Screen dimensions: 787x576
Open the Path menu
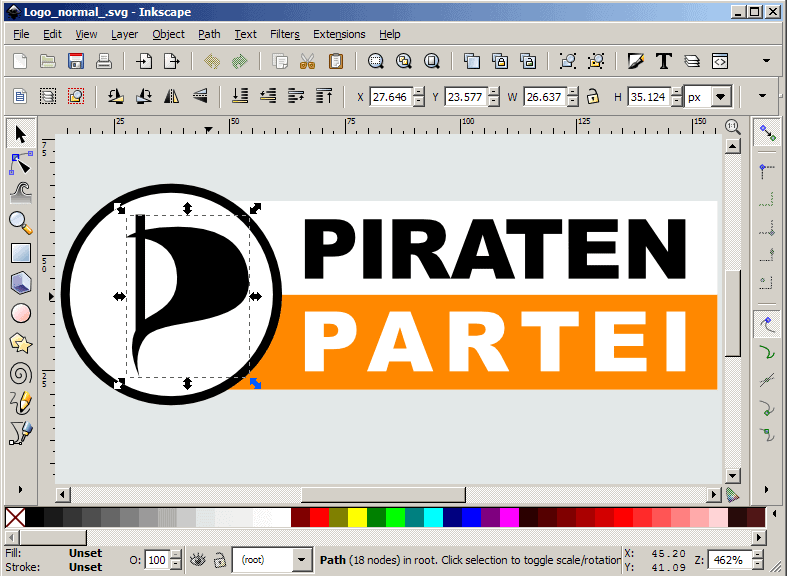click(x=209, y=34)
